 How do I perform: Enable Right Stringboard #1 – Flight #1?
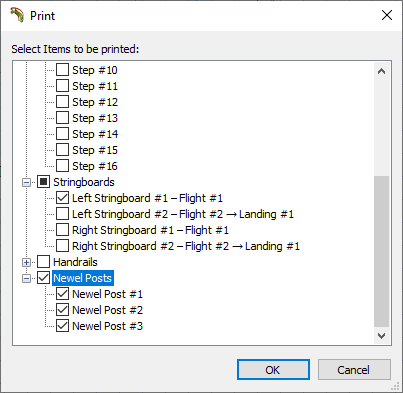[62, 230]
